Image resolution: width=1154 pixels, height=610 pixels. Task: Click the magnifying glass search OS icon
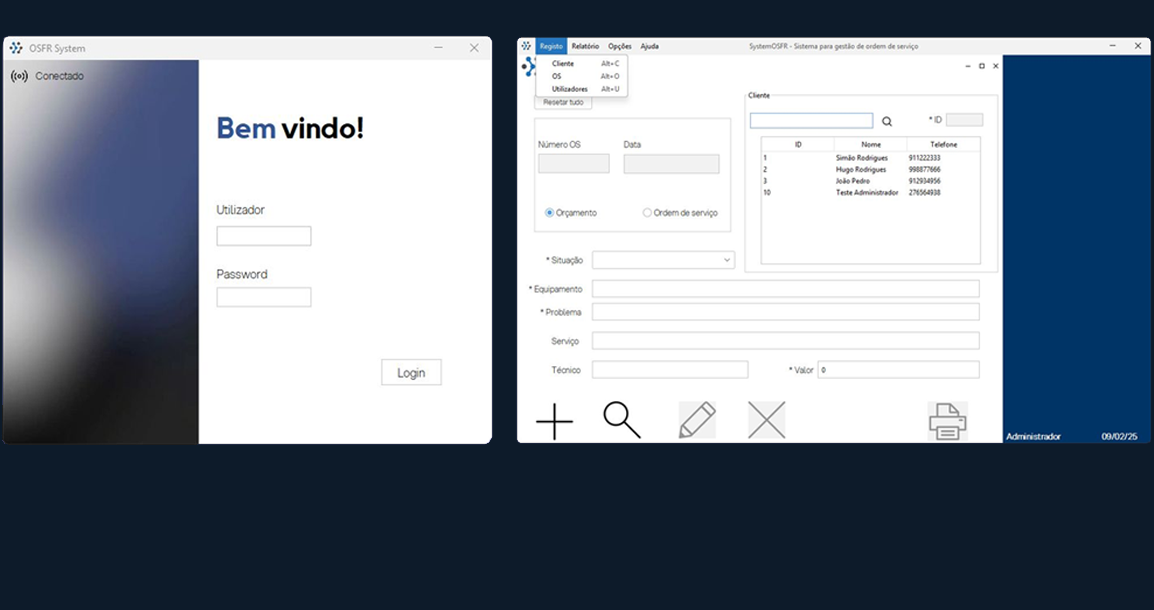click(x=622, y=420)
